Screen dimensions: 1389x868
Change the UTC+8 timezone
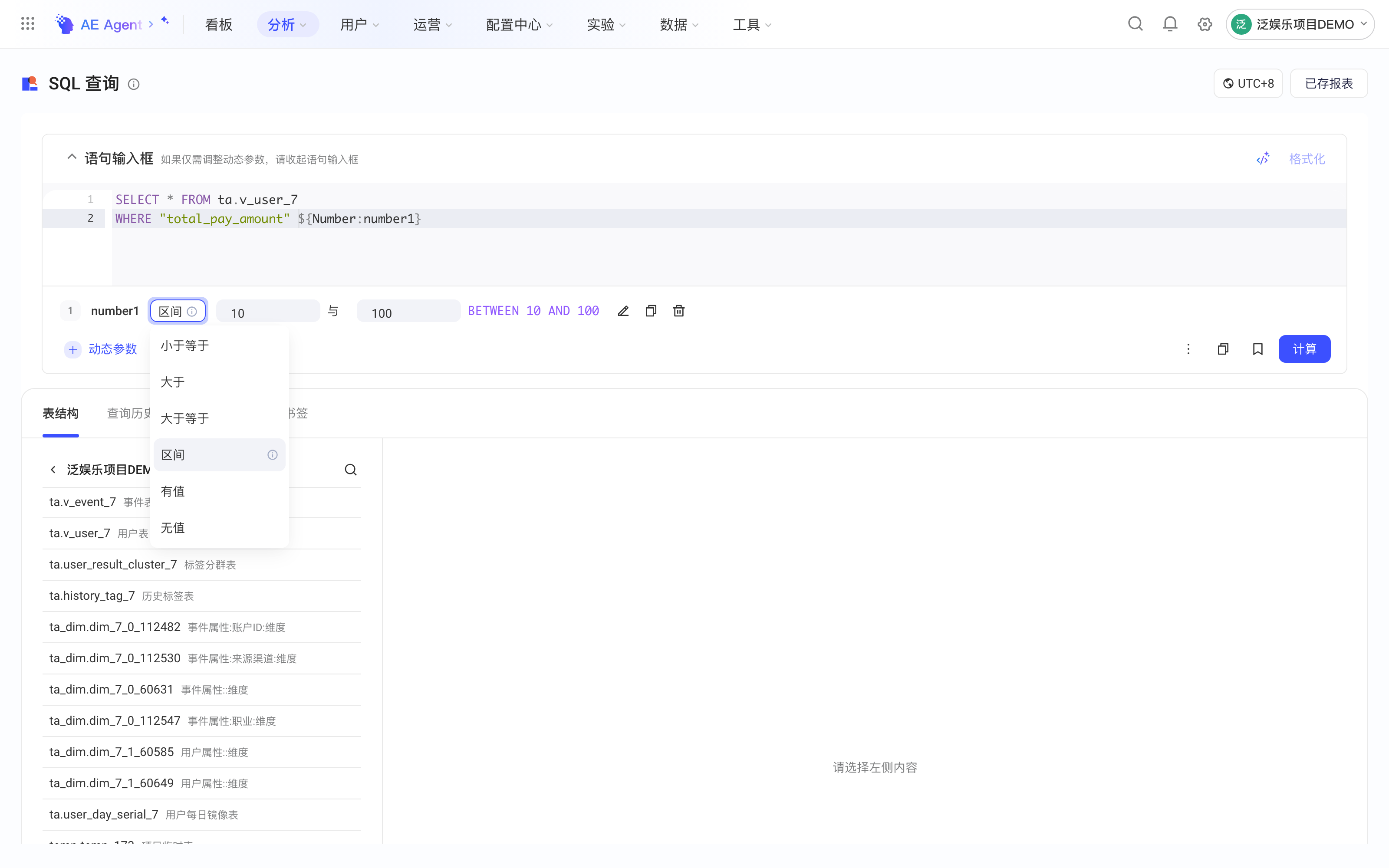(1248, 84)
